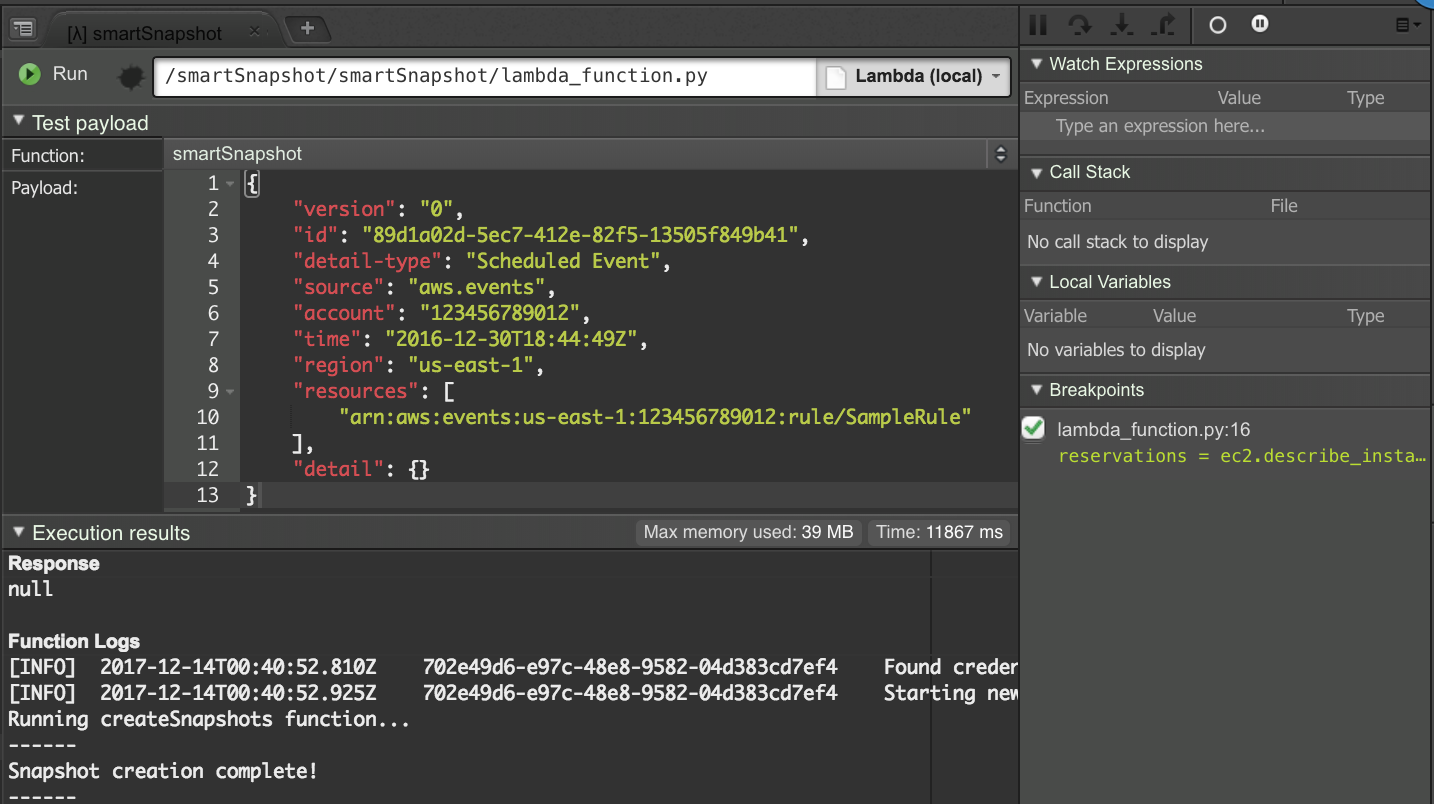Click the 'reservations = ec2.describe_insta…' breakpoint code
1434x804 pixels.
pos(1242,456)
